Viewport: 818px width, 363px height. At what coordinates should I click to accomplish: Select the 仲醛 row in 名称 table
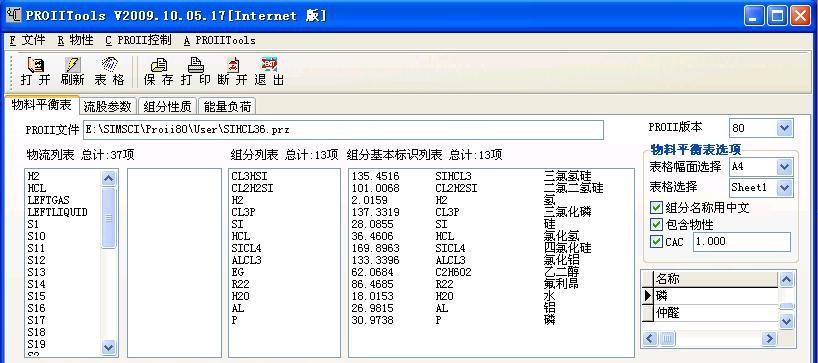716,313
